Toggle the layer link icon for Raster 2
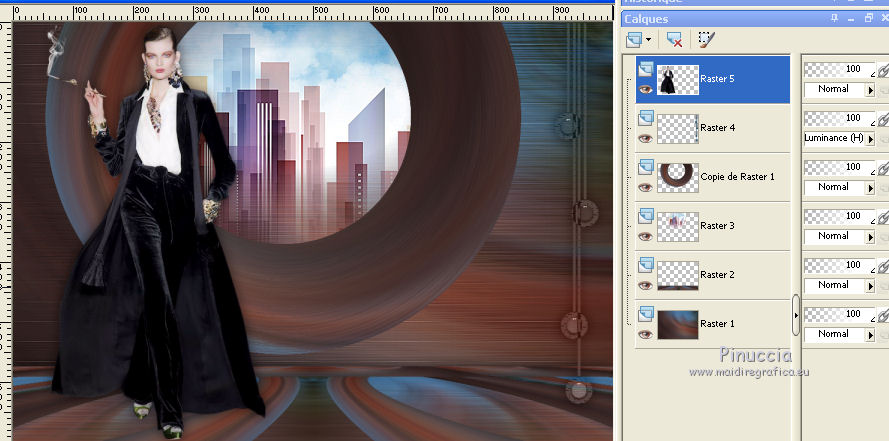 click(x=883, y=266)
